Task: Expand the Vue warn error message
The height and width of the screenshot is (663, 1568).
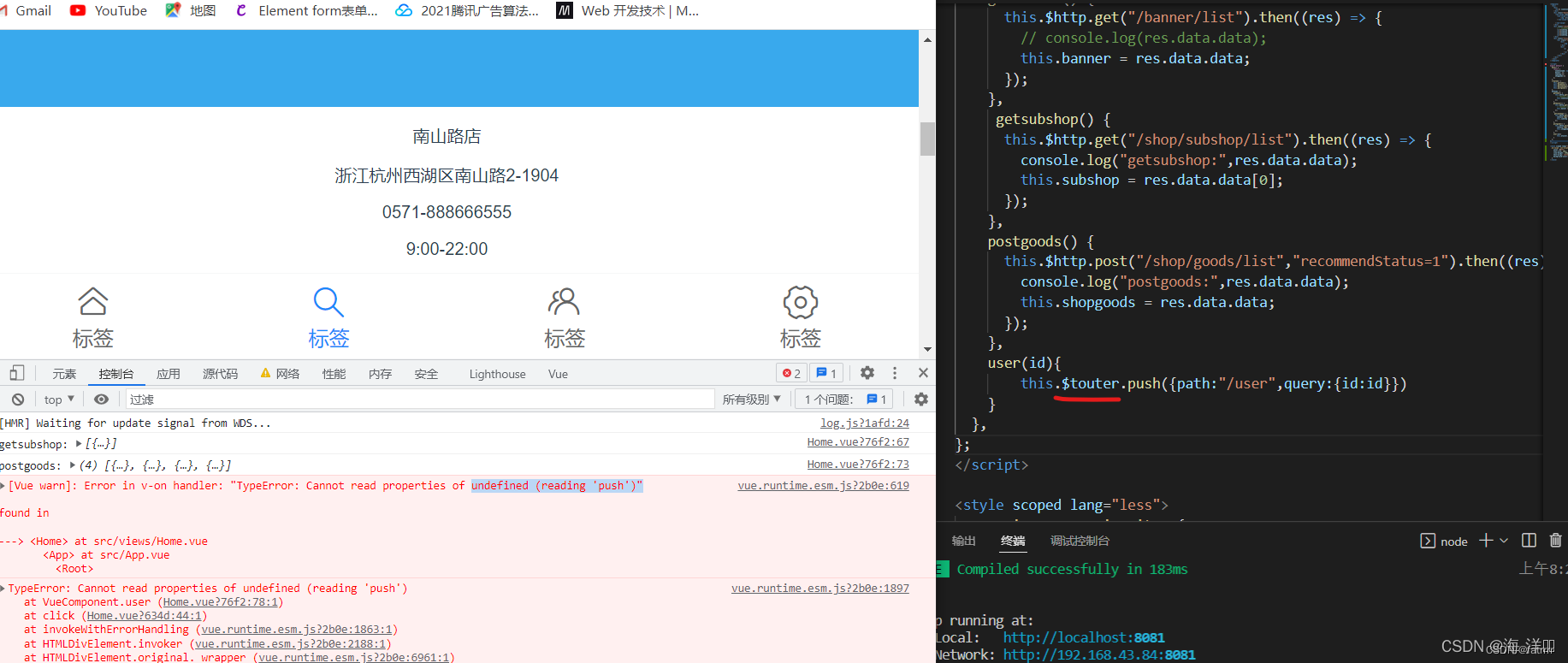Action: pyautogui.click(x=3, y=486)
